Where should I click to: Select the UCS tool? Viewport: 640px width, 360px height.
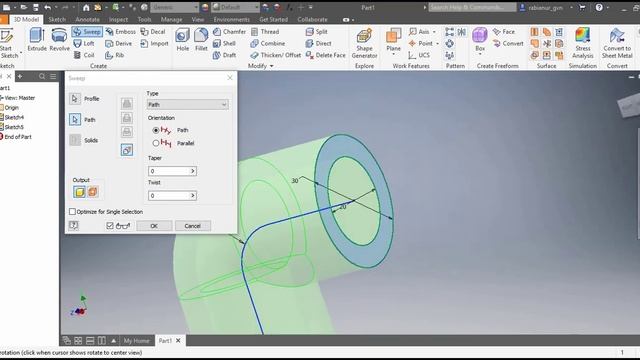tap(419, 55)
